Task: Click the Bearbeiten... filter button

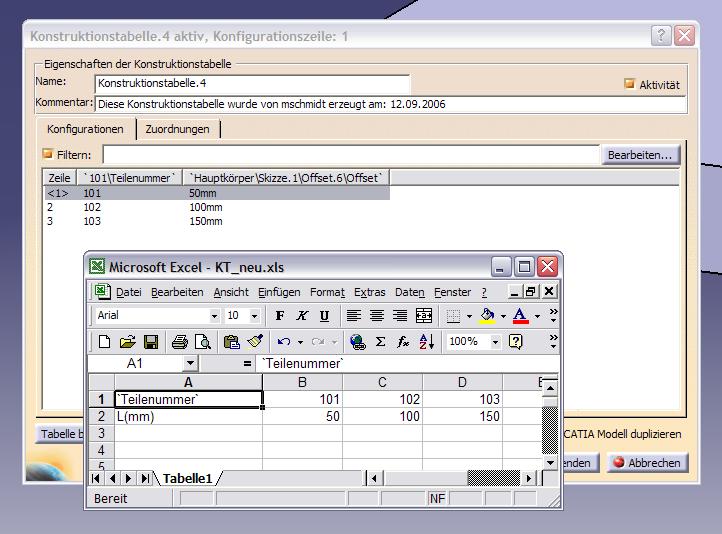Action: point(640,155)
